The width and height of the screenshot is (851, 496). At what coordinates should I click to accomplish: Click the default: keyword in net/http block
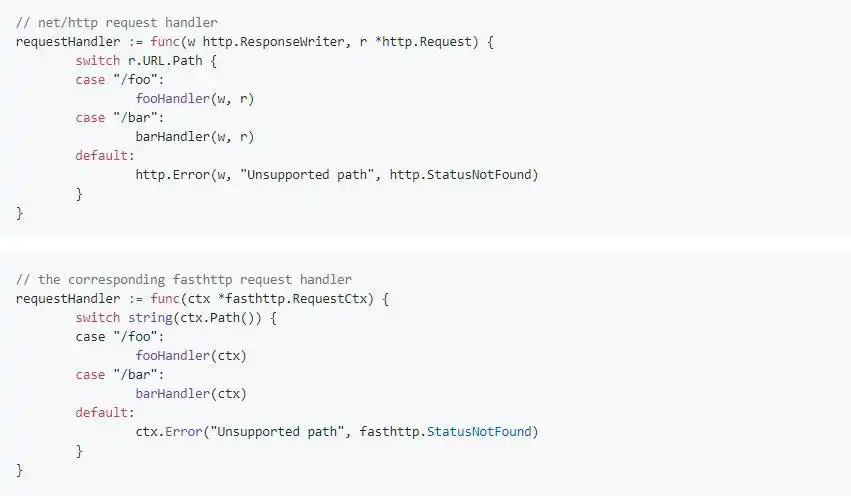105,155
